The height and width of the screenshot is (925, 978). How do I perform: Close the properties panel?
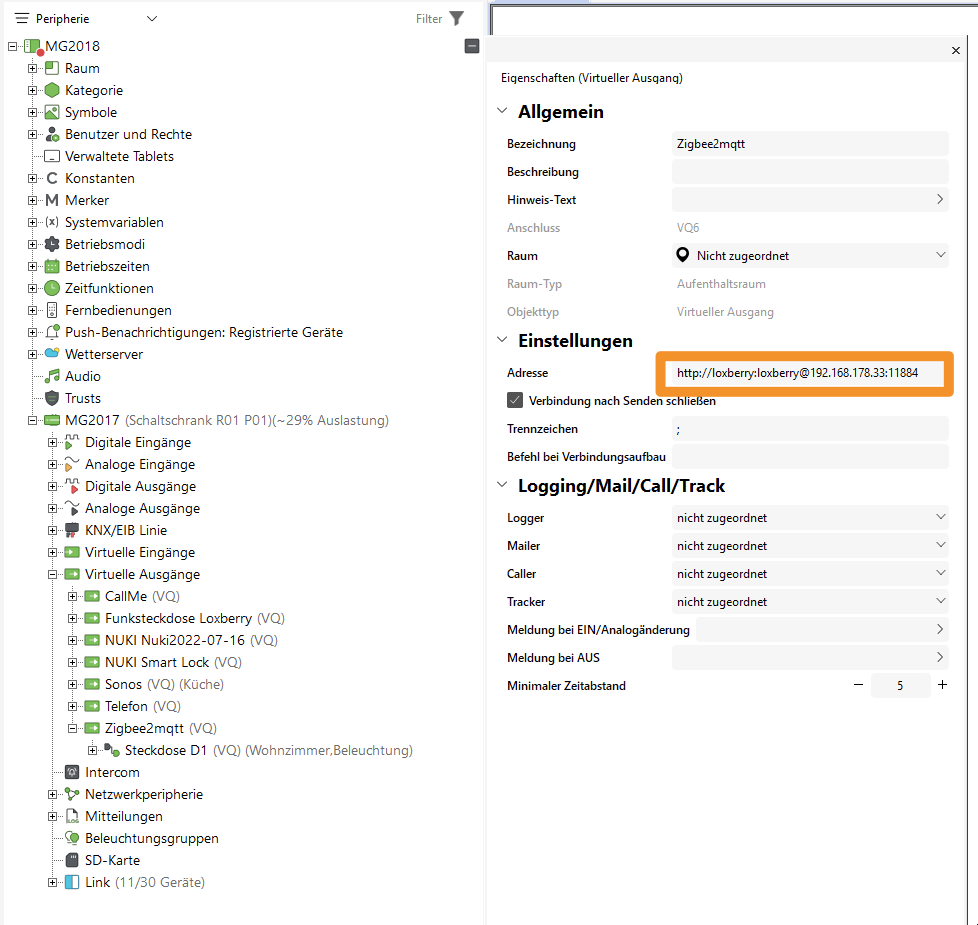pyautogui.click(x=956, y=51)
